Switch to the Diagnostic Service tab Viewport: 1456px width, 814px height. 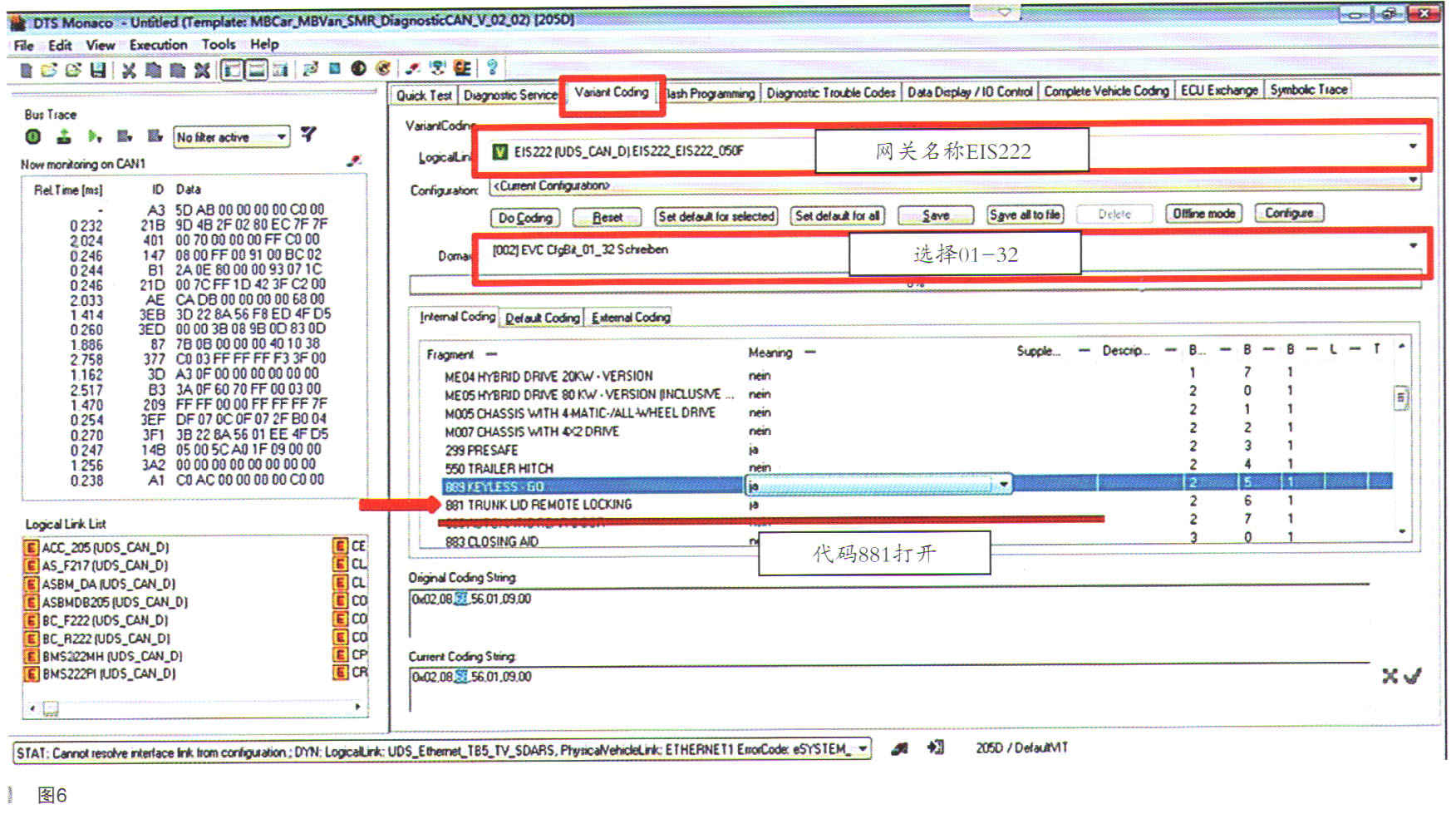(x=509, y=96)
